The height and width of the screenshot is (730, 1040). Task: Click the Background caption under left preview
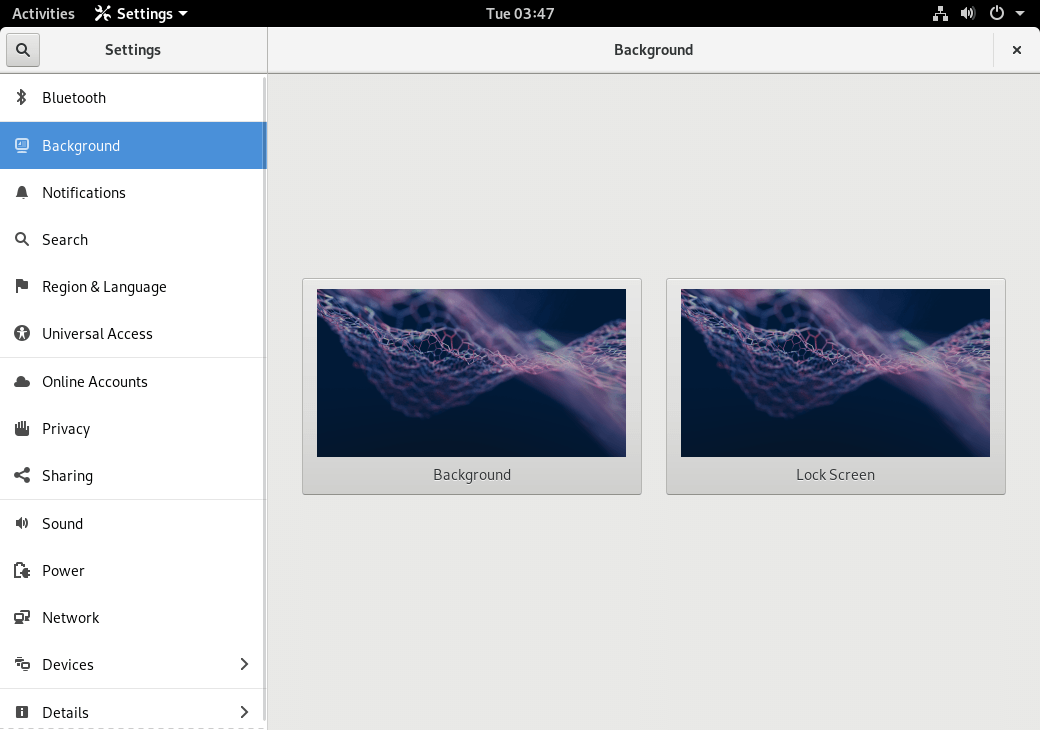[472, 475]
